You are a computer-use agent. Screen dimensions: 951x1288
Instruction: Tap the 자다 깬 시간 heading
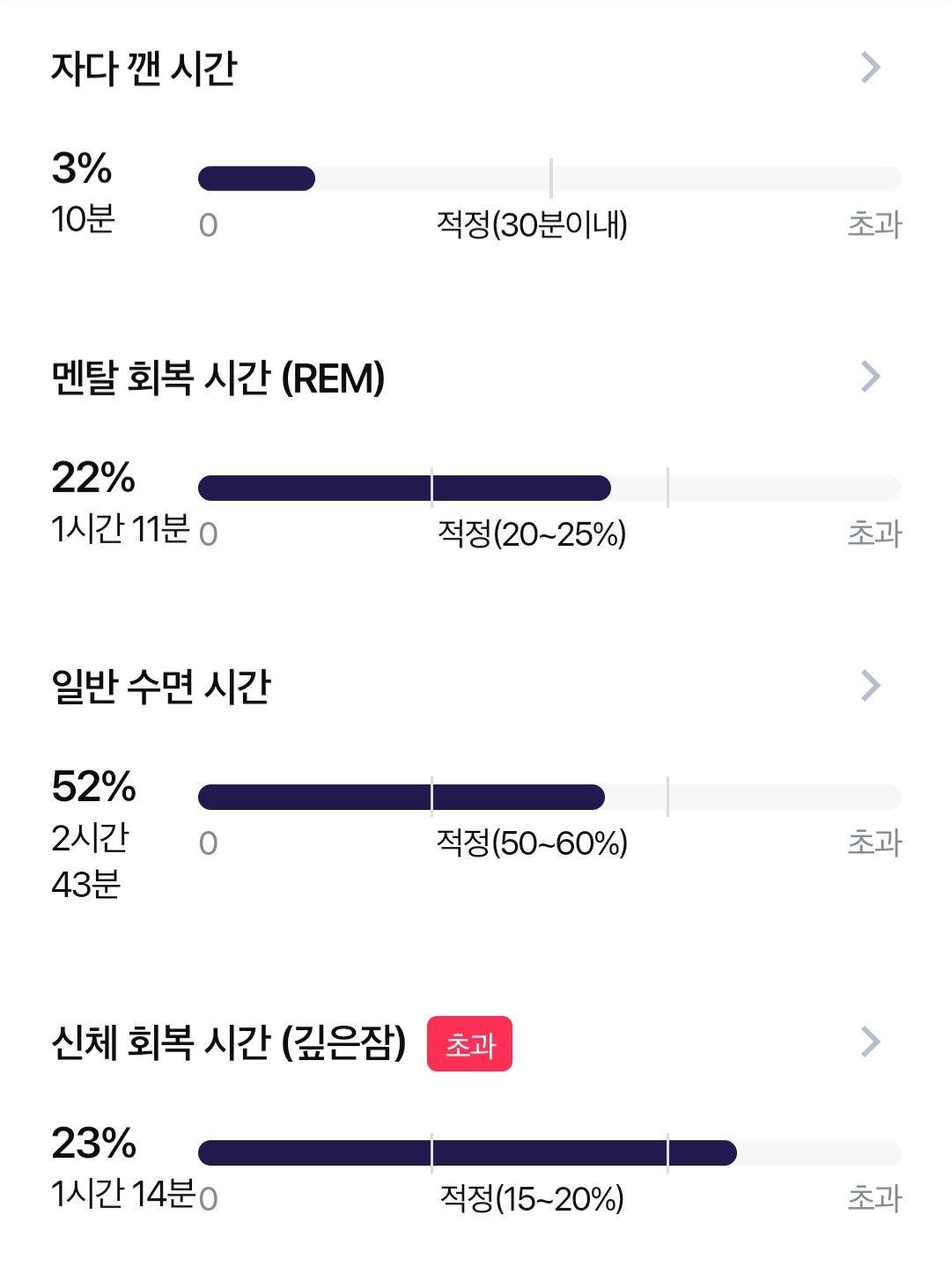coord(144,68)
